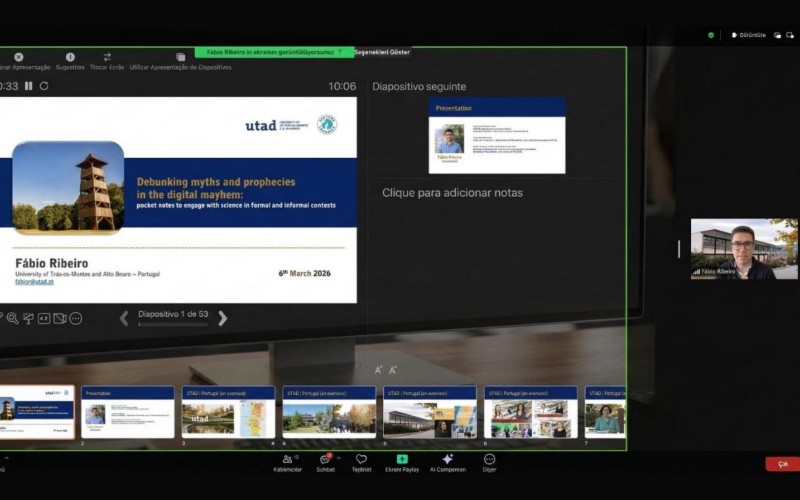Click the green encryption shield icon
The height and width of the screenshot is (500, 800).
711,35
